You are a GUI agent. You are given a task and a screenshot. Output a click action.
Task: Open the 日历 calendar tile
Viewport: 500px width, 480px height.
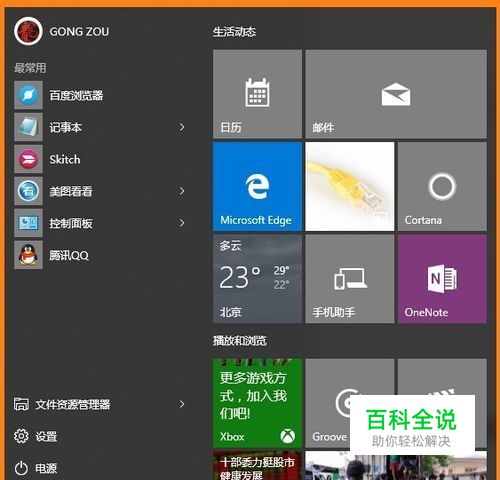coord(257,94)
